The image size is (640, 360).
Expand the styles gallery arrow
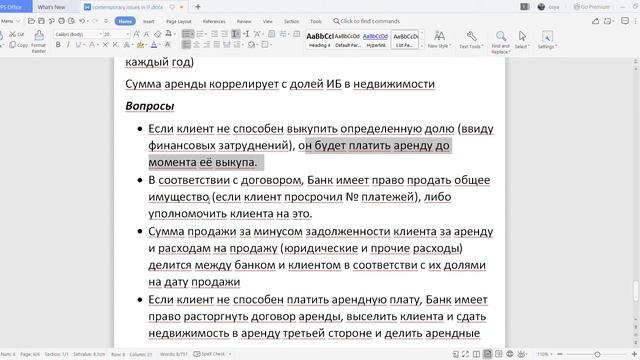[422, 45]
